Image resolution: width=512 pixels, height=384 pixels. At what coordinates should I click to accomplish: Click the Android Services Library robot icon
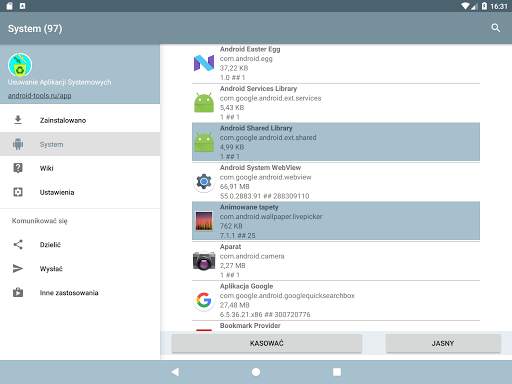204,103
